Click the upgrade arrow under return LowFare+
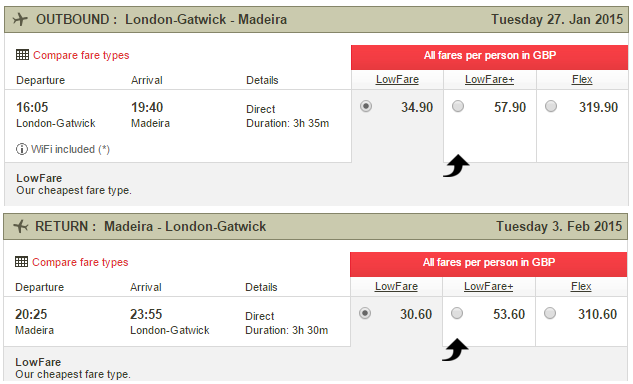This screenshot has height=384, width=633. [455, 350]
